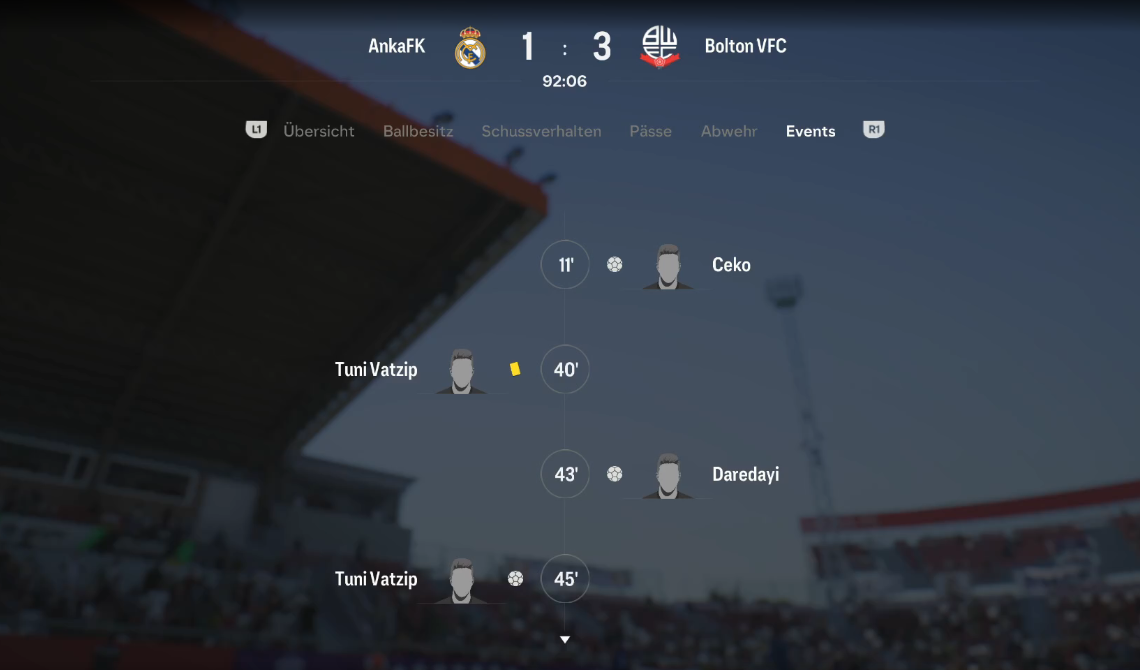This screenshot has height=670, width=1140.
Task: Click the goal ball icon at 45'
Action: point(515,578)
